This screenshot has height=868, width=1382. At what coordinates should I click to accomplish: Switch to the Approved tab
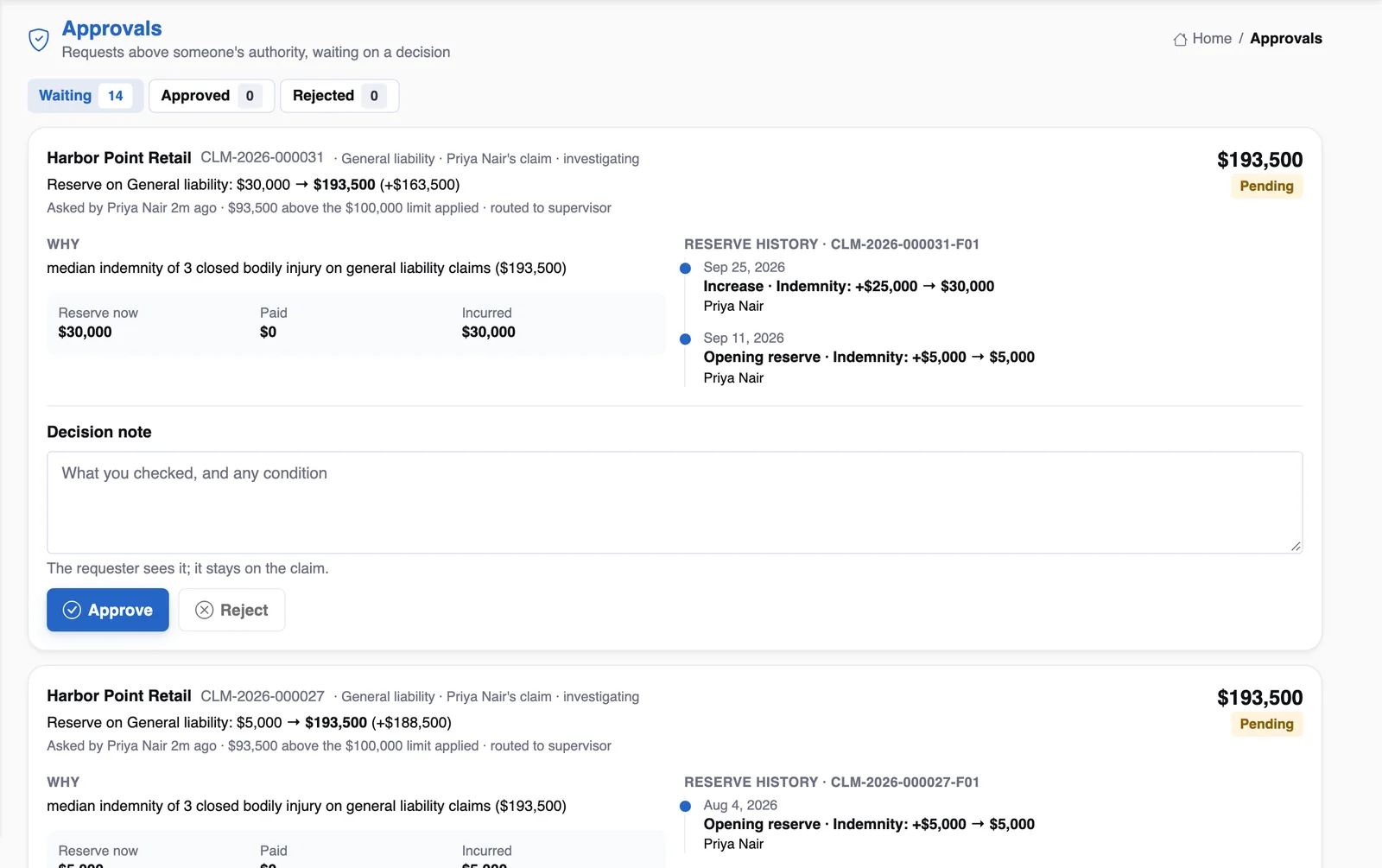(212, 96)
